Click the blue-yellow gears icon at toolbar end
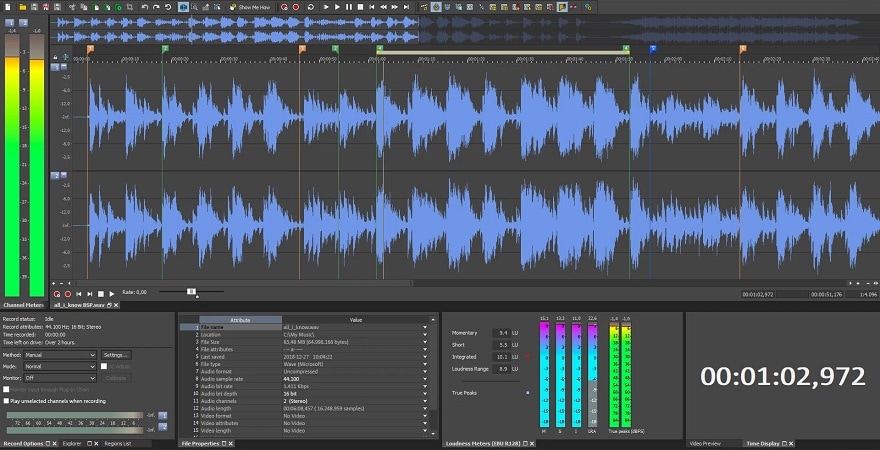 [x=588, y=7]
